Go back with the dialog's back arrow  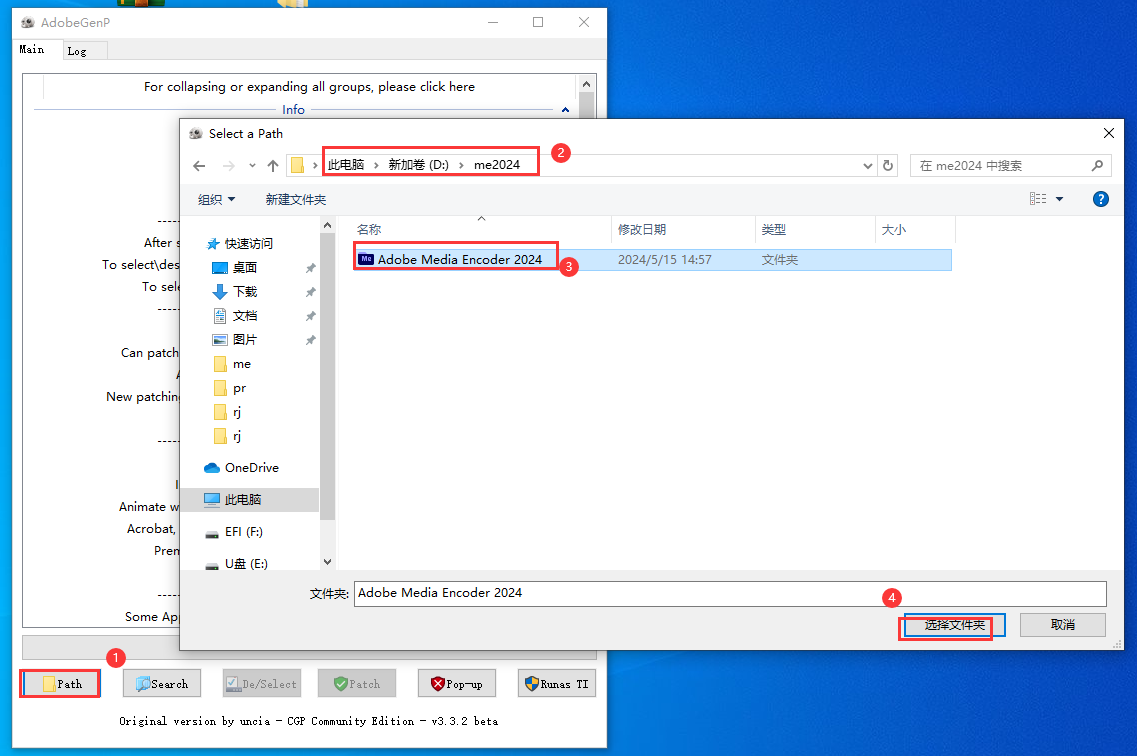(x=199, y=166)
